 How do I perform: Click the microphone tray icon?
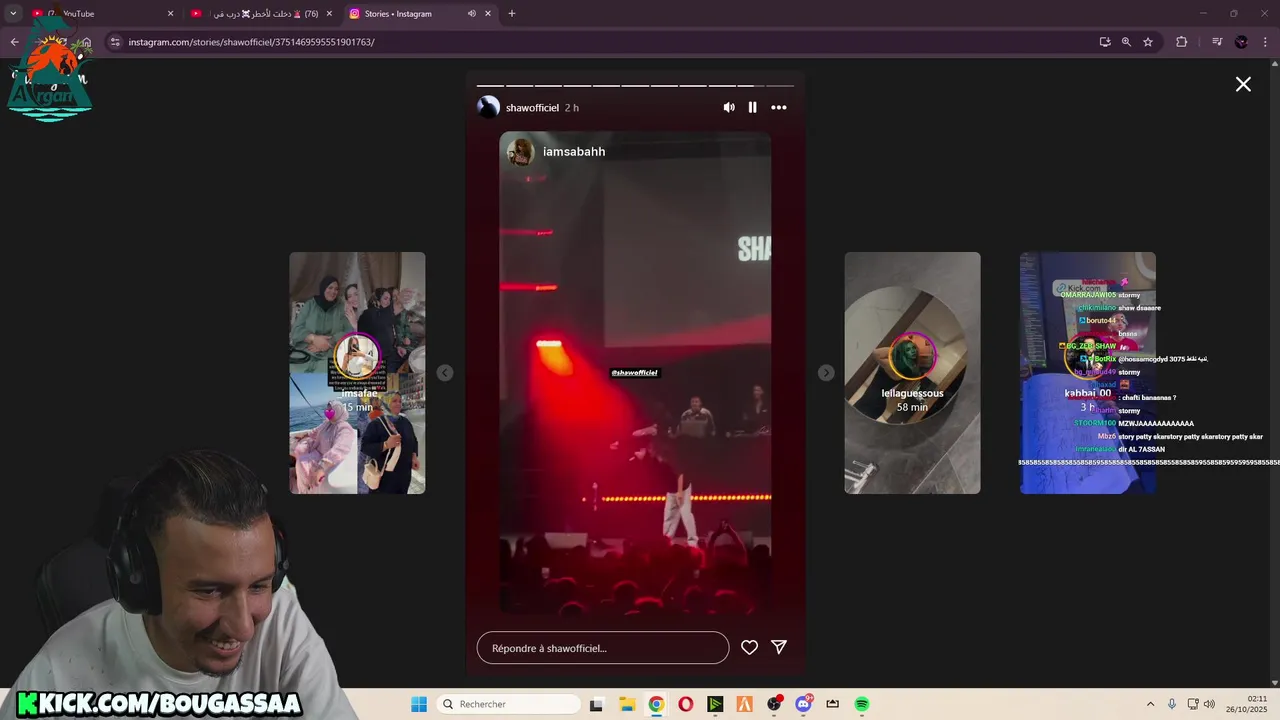coord(1172,704)
